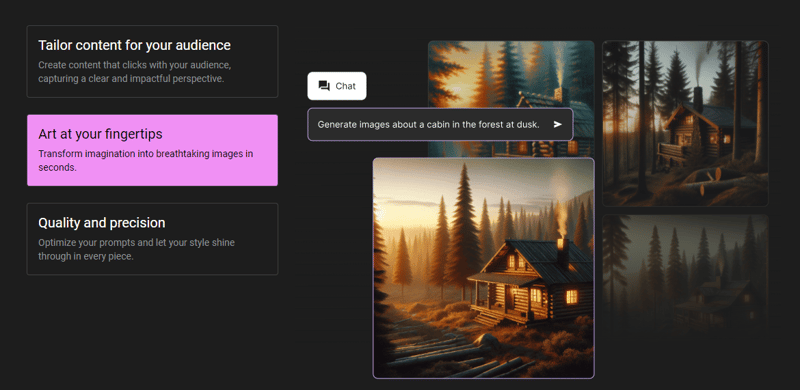
Task: Click "Optimize your prompts" description text
Action: tap(136, 250)
